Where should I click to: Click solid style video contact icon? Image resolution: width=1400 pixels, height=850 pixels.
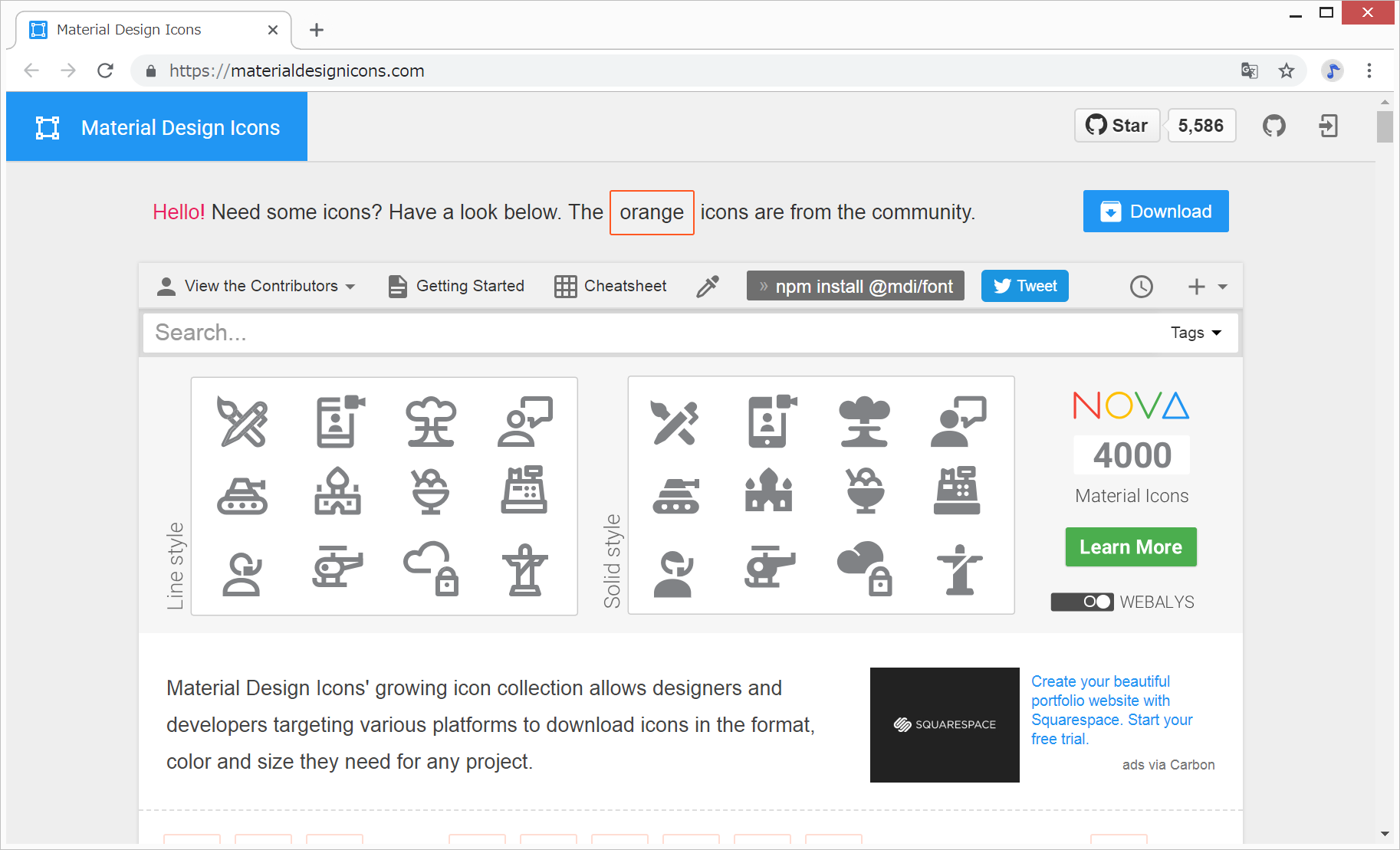[772, 422]
